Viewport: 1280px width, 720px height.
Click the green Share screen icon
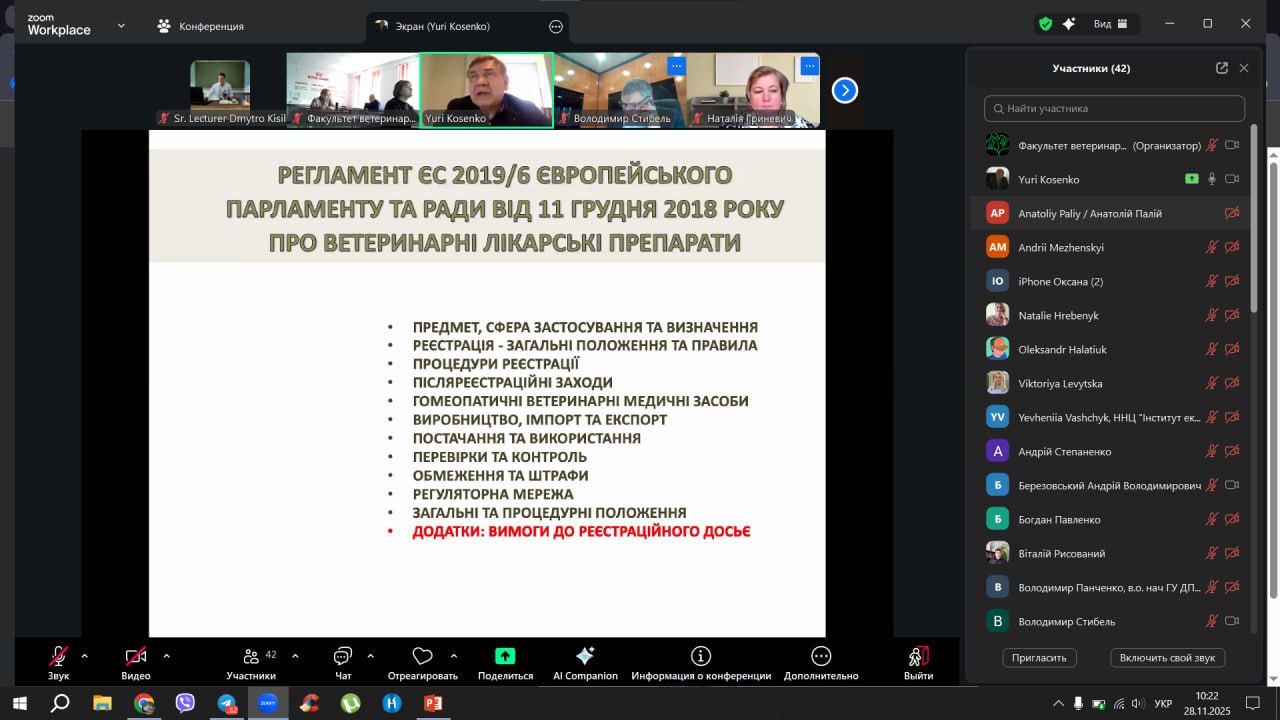coord(505,656)
